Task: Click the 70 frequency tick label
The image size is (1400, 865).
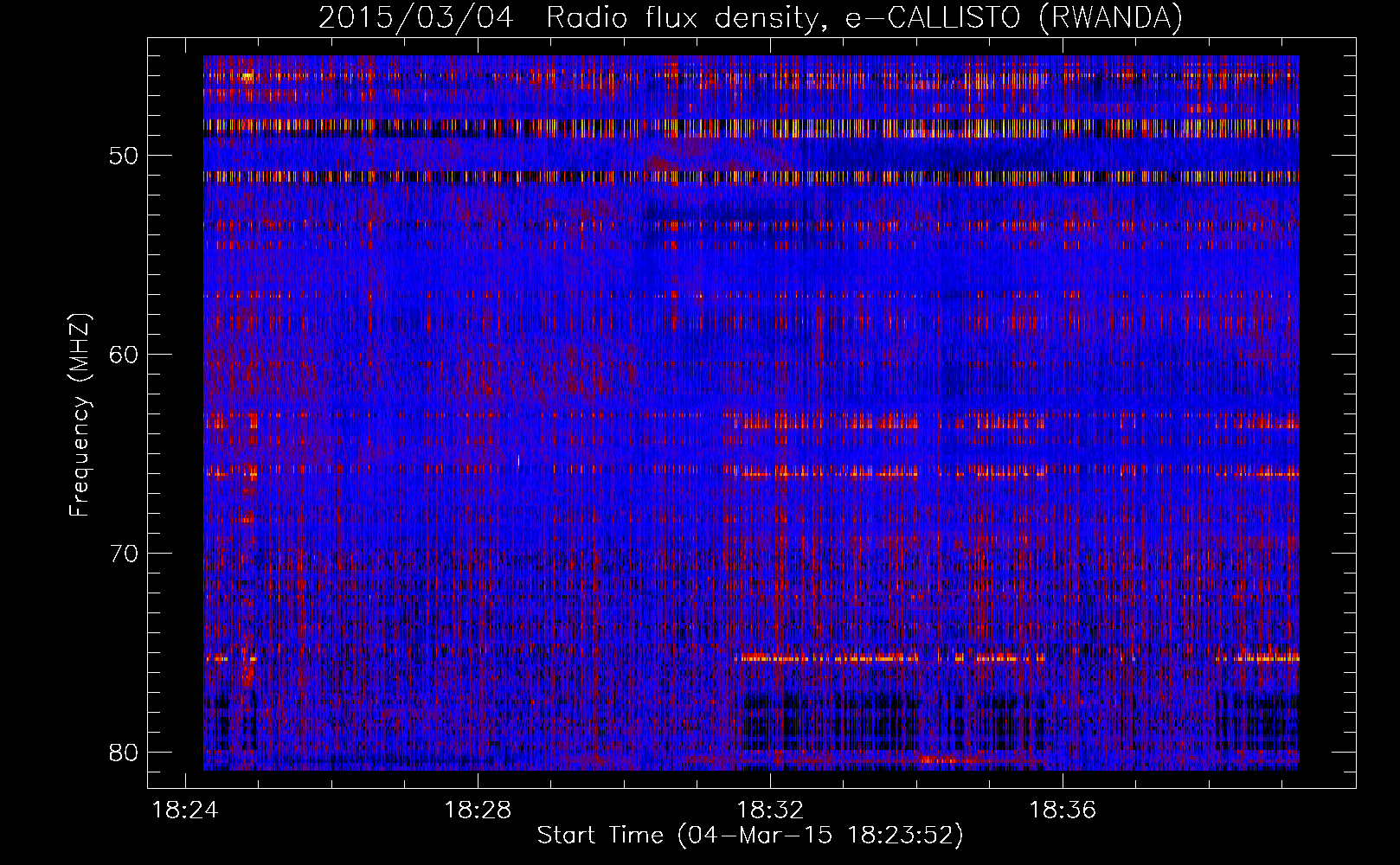Action: pos(124,554)
